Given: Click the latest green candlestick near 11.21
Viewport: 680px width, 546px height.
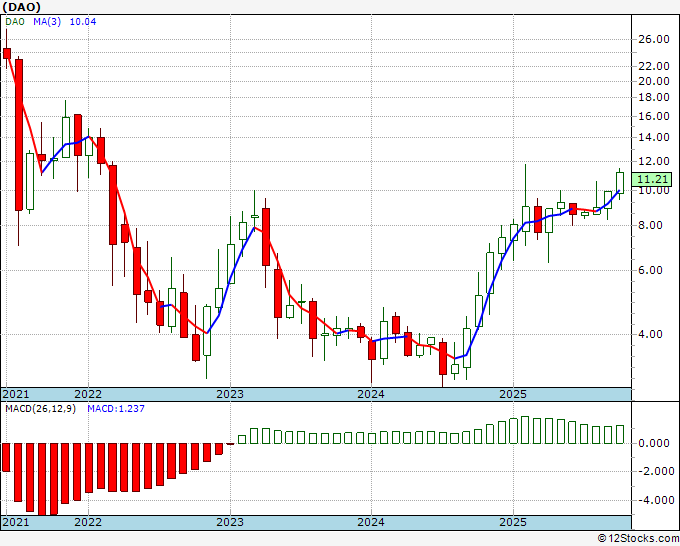Looking at the screenshot, I should point(620,183).
